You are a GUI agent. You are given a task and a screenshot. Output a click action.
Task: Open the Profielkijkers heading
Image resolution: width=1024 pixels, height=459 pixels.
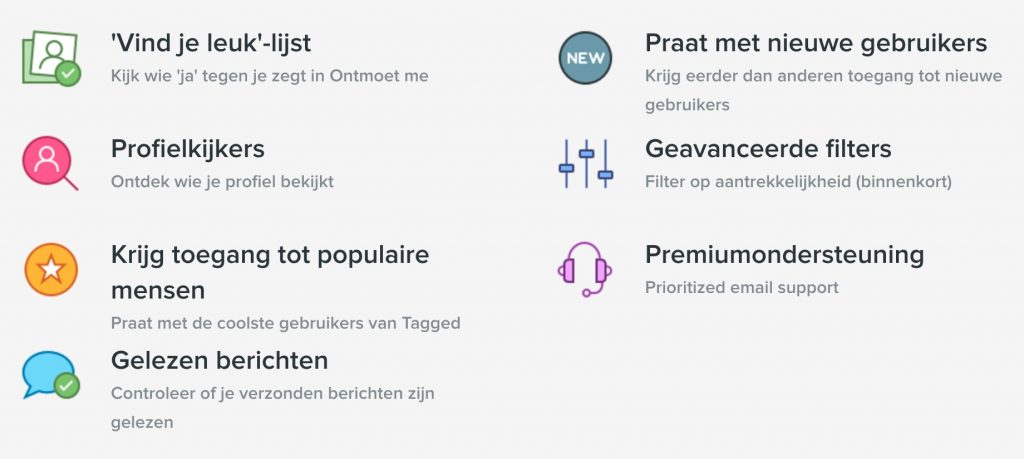[187, 149]
